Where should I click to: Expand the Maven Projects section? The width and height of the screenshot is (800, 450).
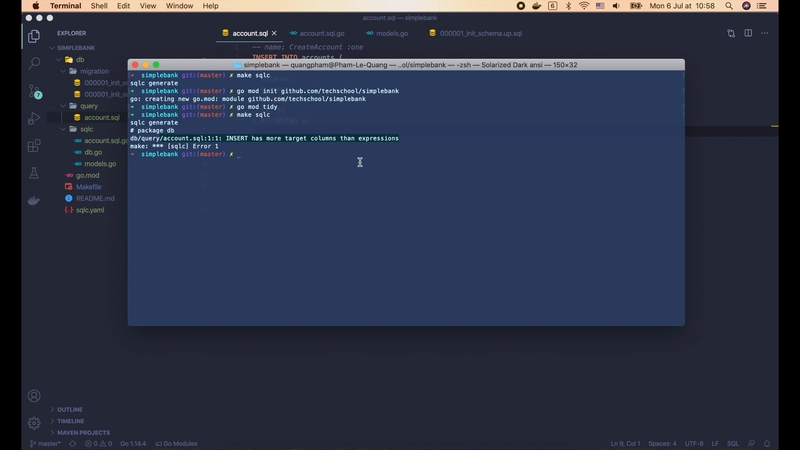(x=82, y=433)
